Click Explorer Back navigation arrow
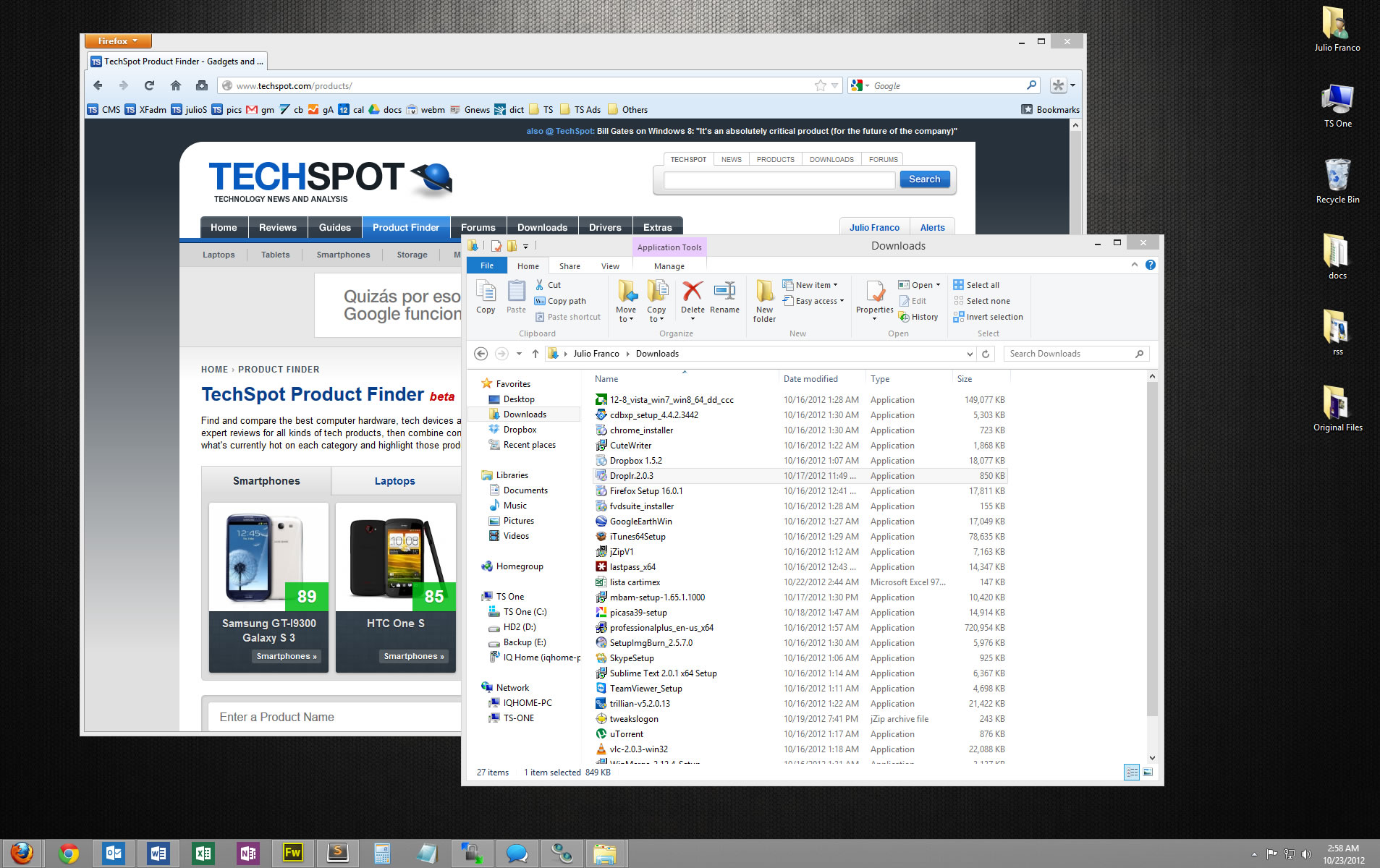Image resolution: width=1380 pixels, height=868 pixels. pyautogui.click(x=481, y=354)
